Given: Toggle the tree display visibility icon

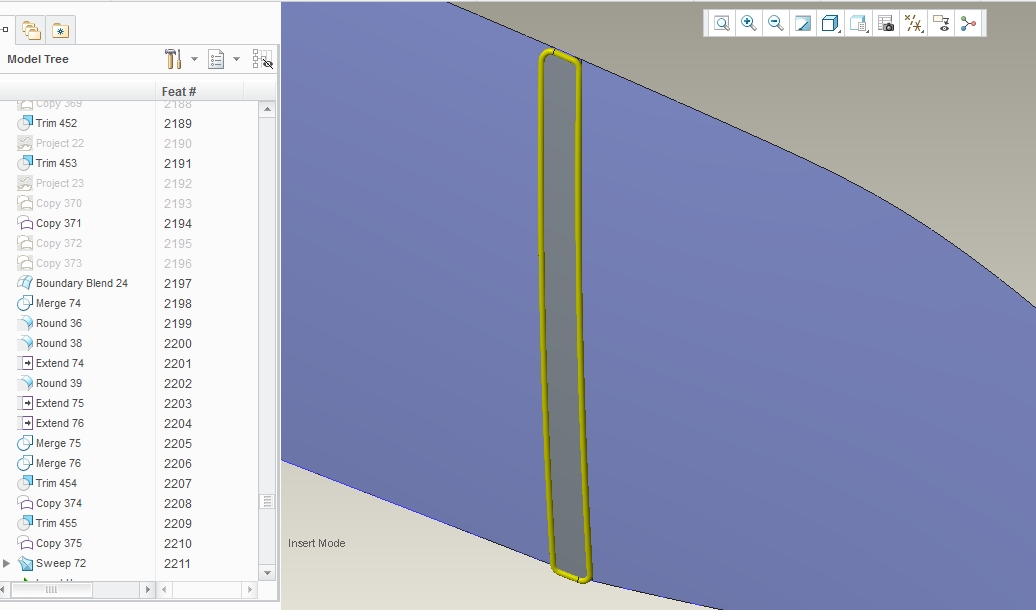Looking at the screenshot, I should [262, 59].
